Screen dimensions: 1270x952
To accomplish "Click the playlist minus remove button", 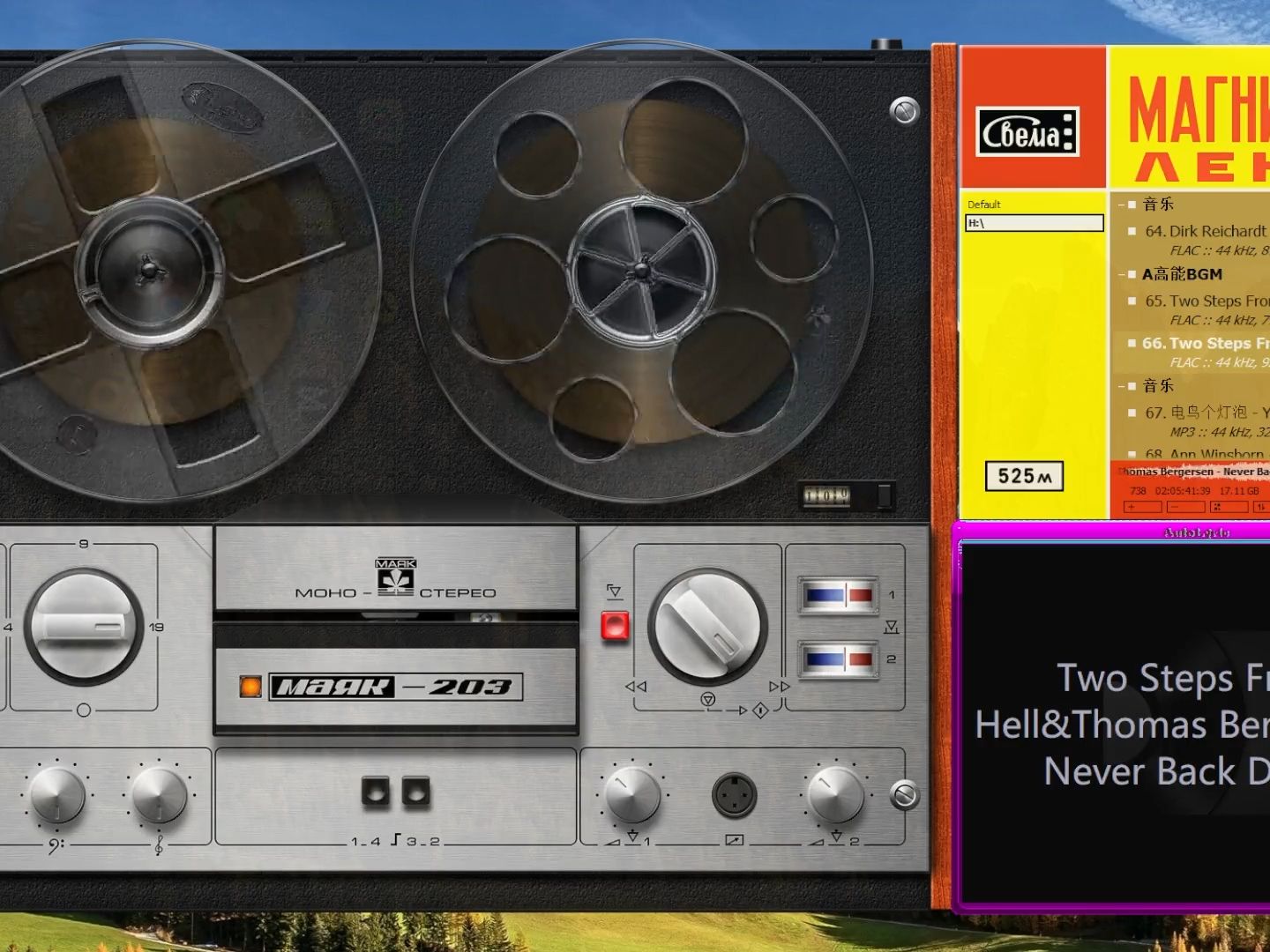I will point(1185,507).
